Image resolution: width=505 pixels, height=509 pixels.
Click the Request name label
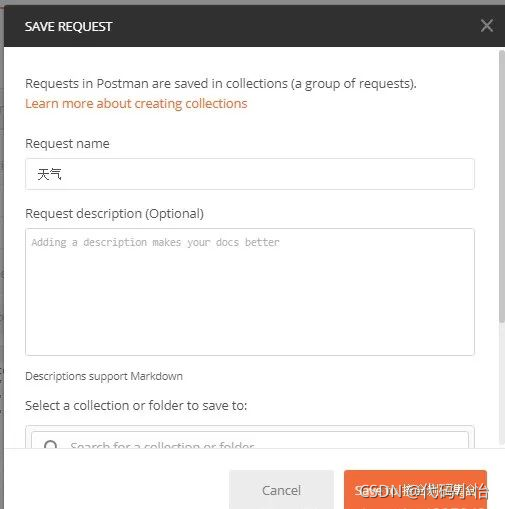point(67,144)
